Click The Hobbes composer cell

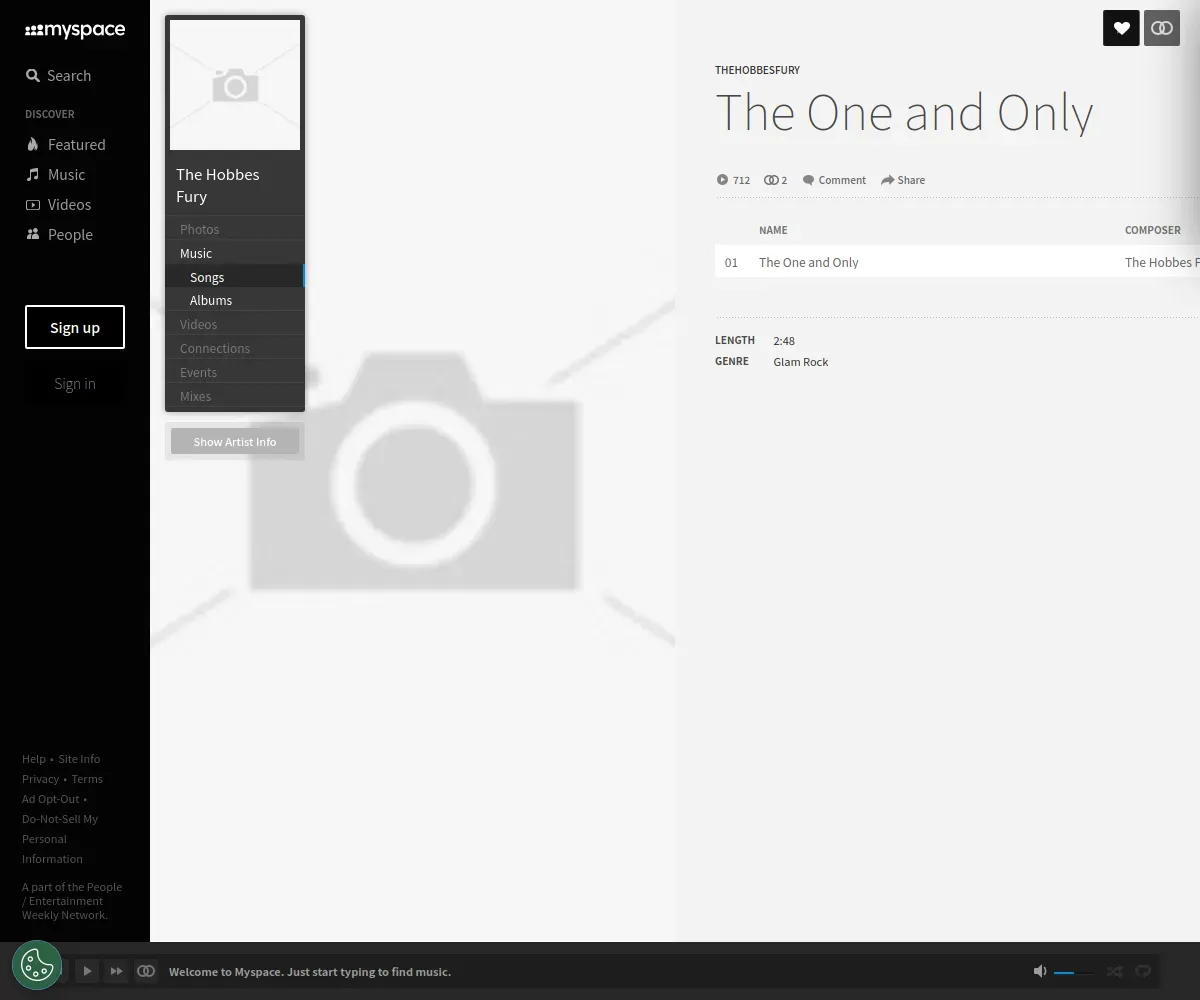pyautogui.click(x=1162, y=263)
